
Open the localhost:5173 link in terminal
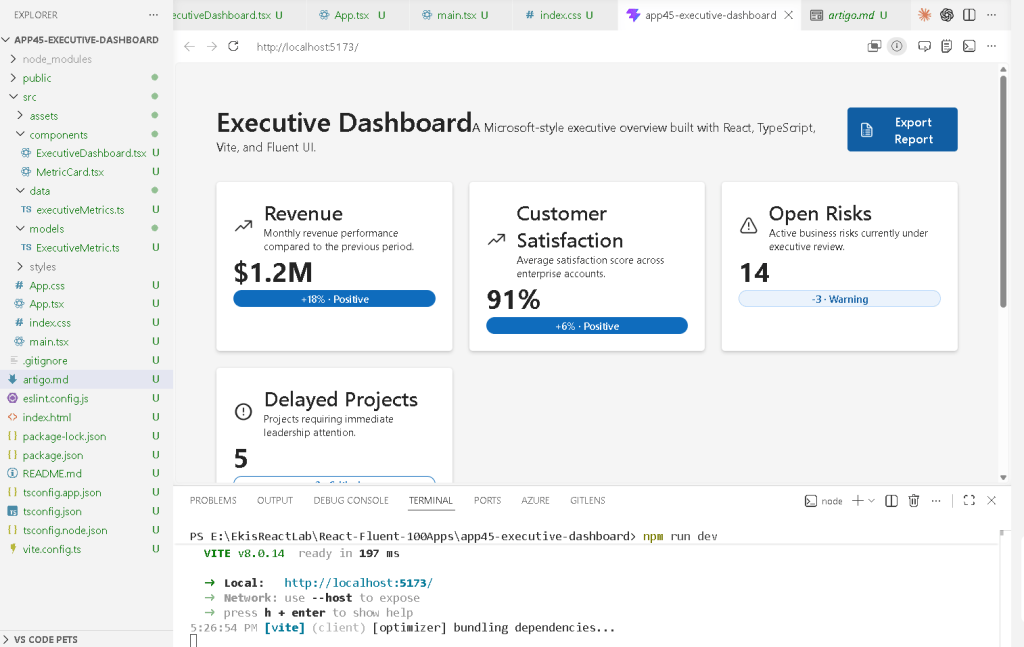[358, 582]
